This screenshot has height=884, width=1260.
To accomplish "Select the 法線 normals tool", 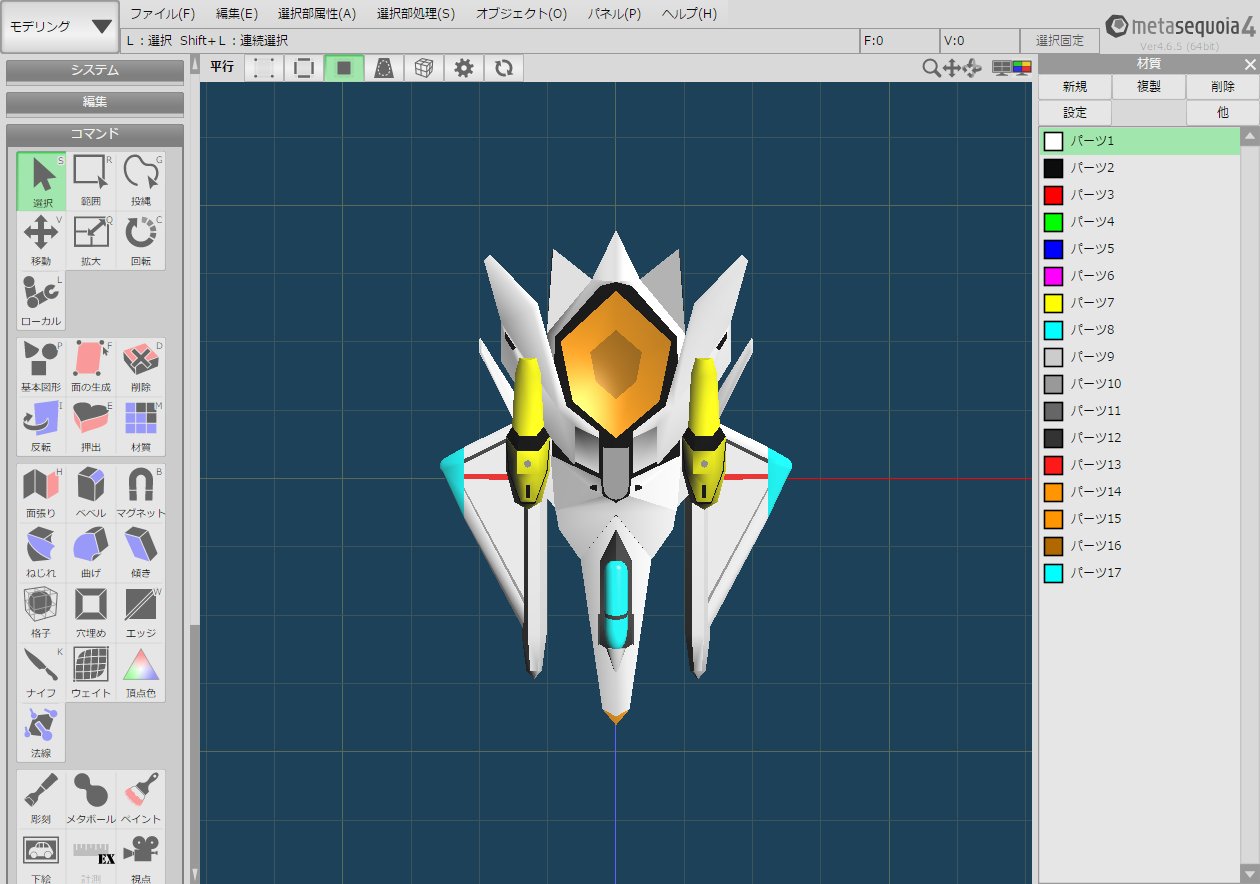I will [41, 733].
